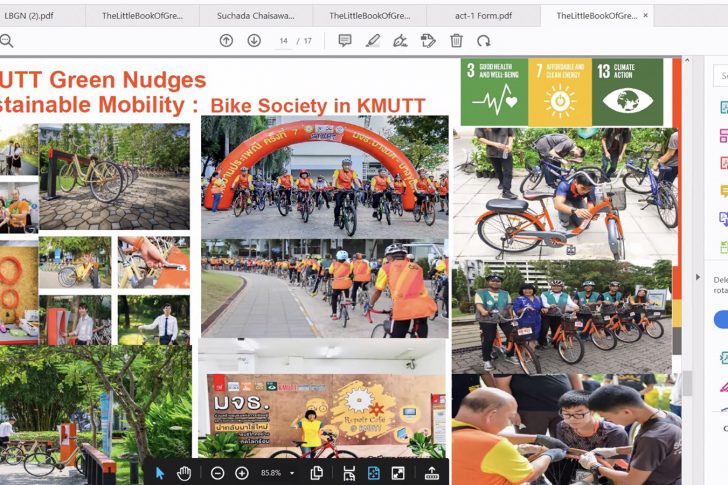Switch to the act-1 Form.pdf tab
The width and height of the screenshot is (728, 485).
(x=483, y=16)
